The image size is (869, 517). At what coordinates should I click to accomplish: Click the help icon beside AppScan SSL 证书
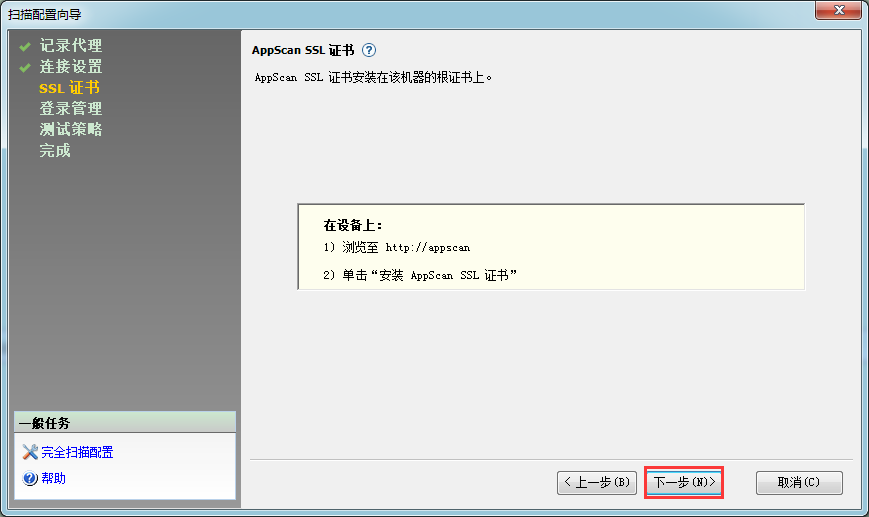(x=369, y=50)
